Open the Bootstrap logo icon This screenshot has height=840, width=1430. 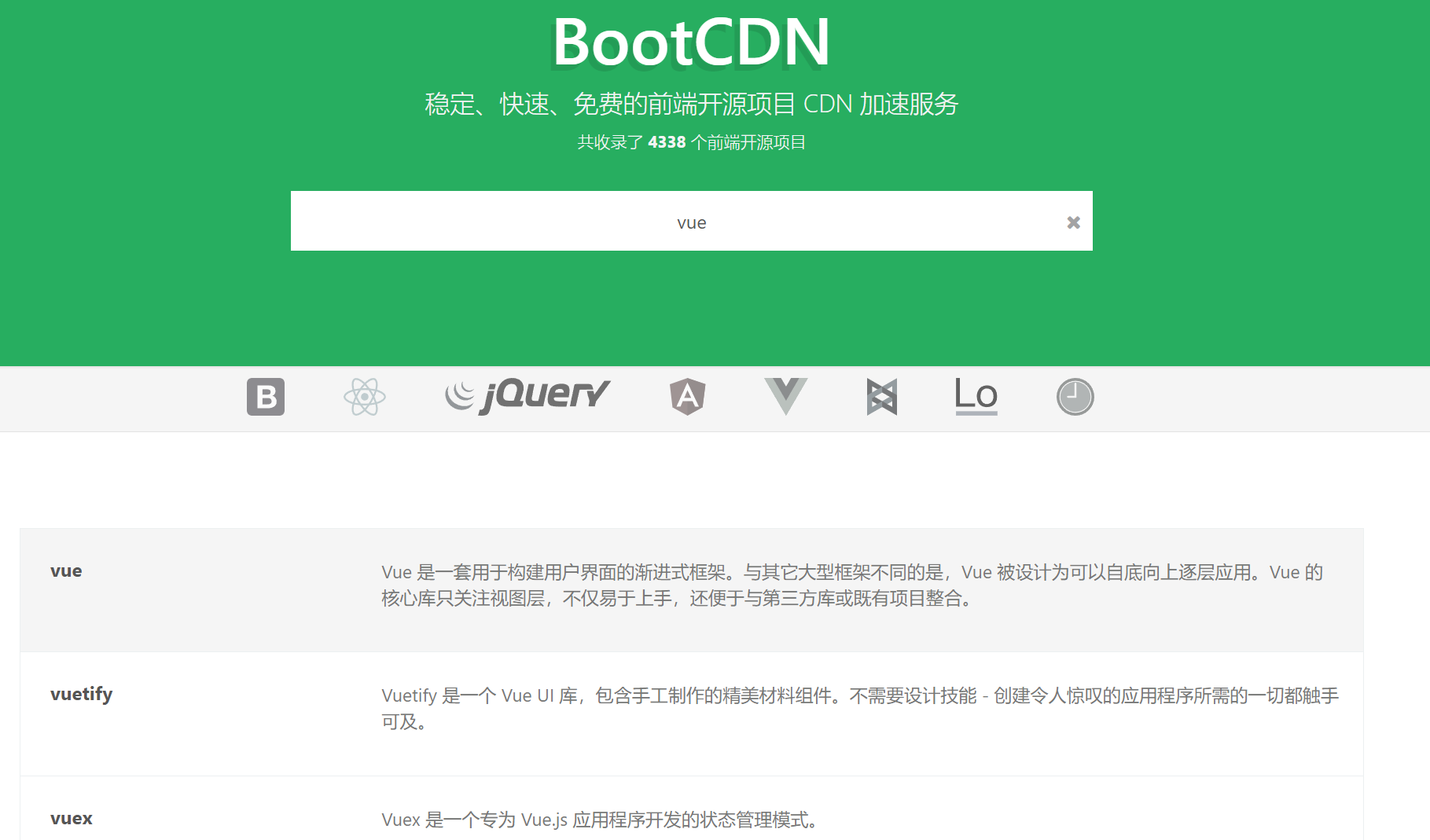(266, 397)
